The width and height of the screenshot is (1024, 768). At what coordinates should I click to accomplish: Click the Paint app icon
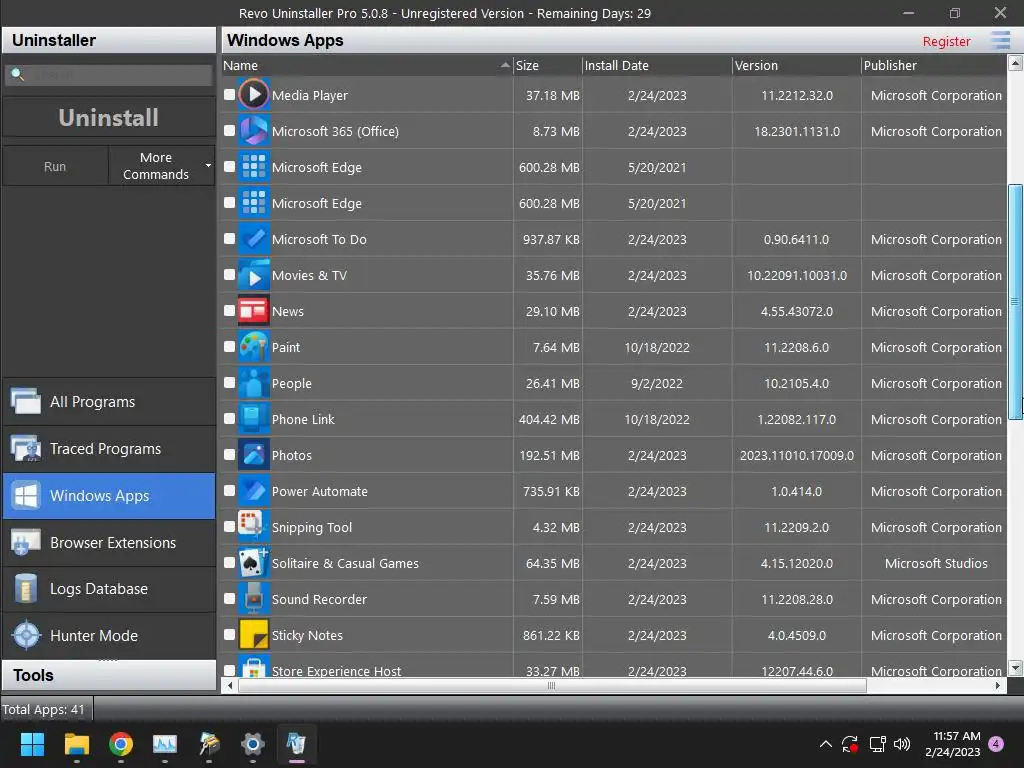253,347
